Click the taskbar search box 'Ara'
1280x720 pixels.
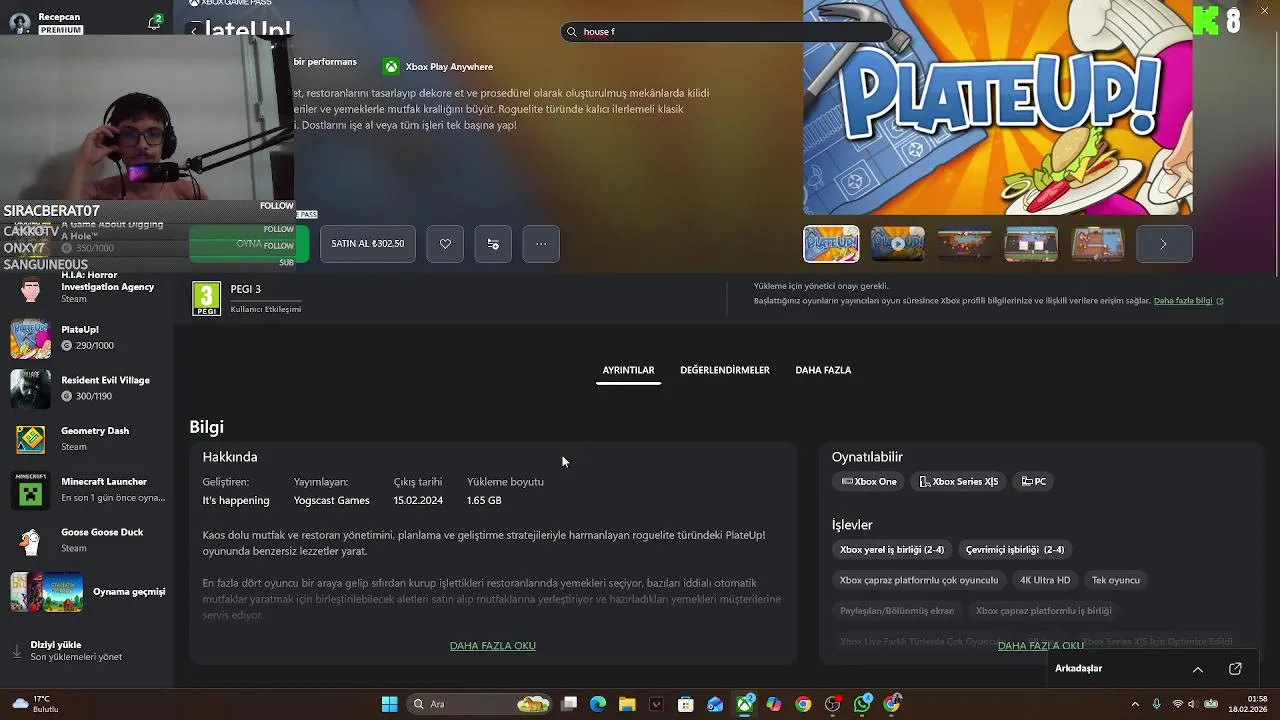click(x=480, y=704)
